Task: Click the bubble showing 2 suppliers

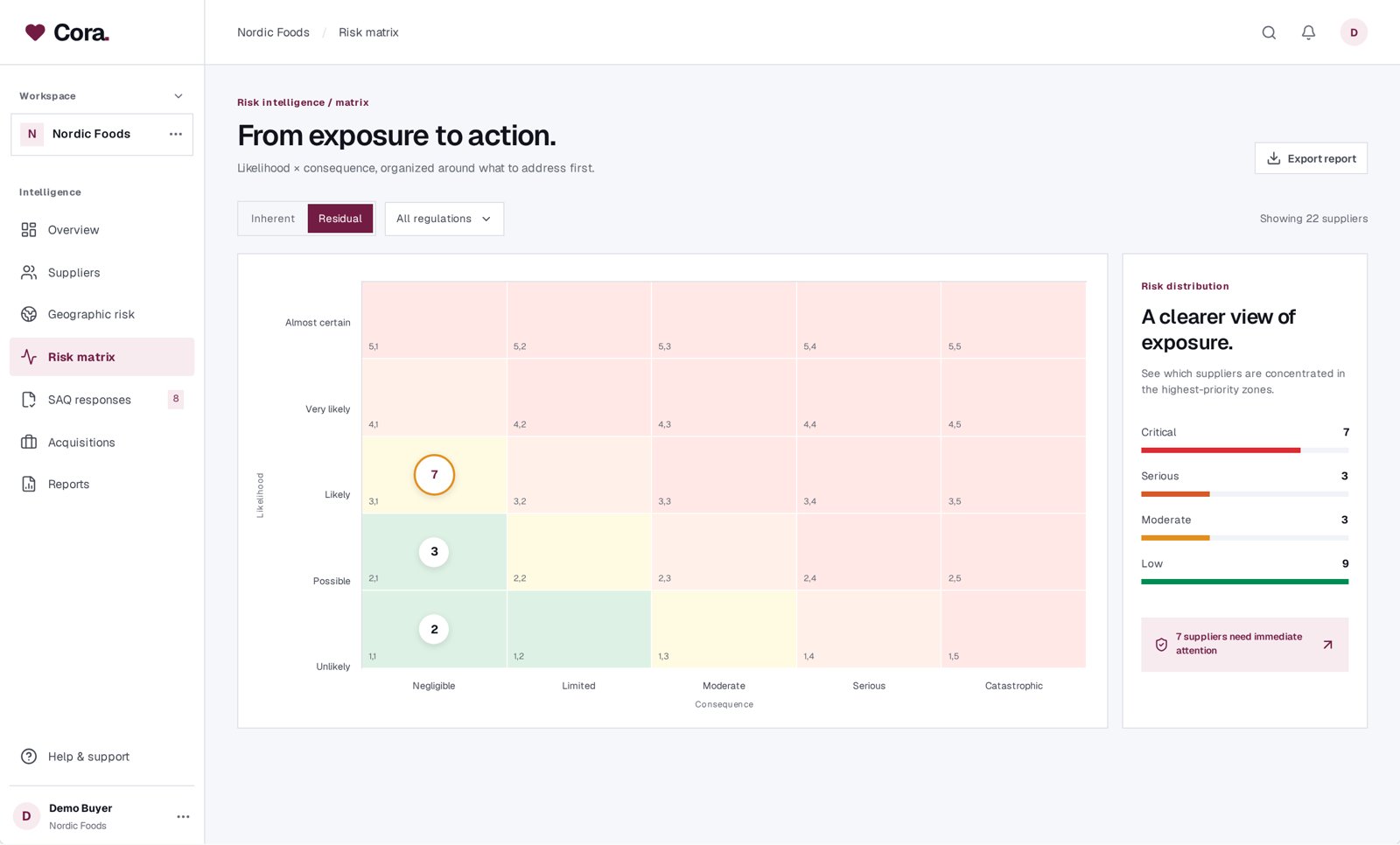Action: point(434,630)
